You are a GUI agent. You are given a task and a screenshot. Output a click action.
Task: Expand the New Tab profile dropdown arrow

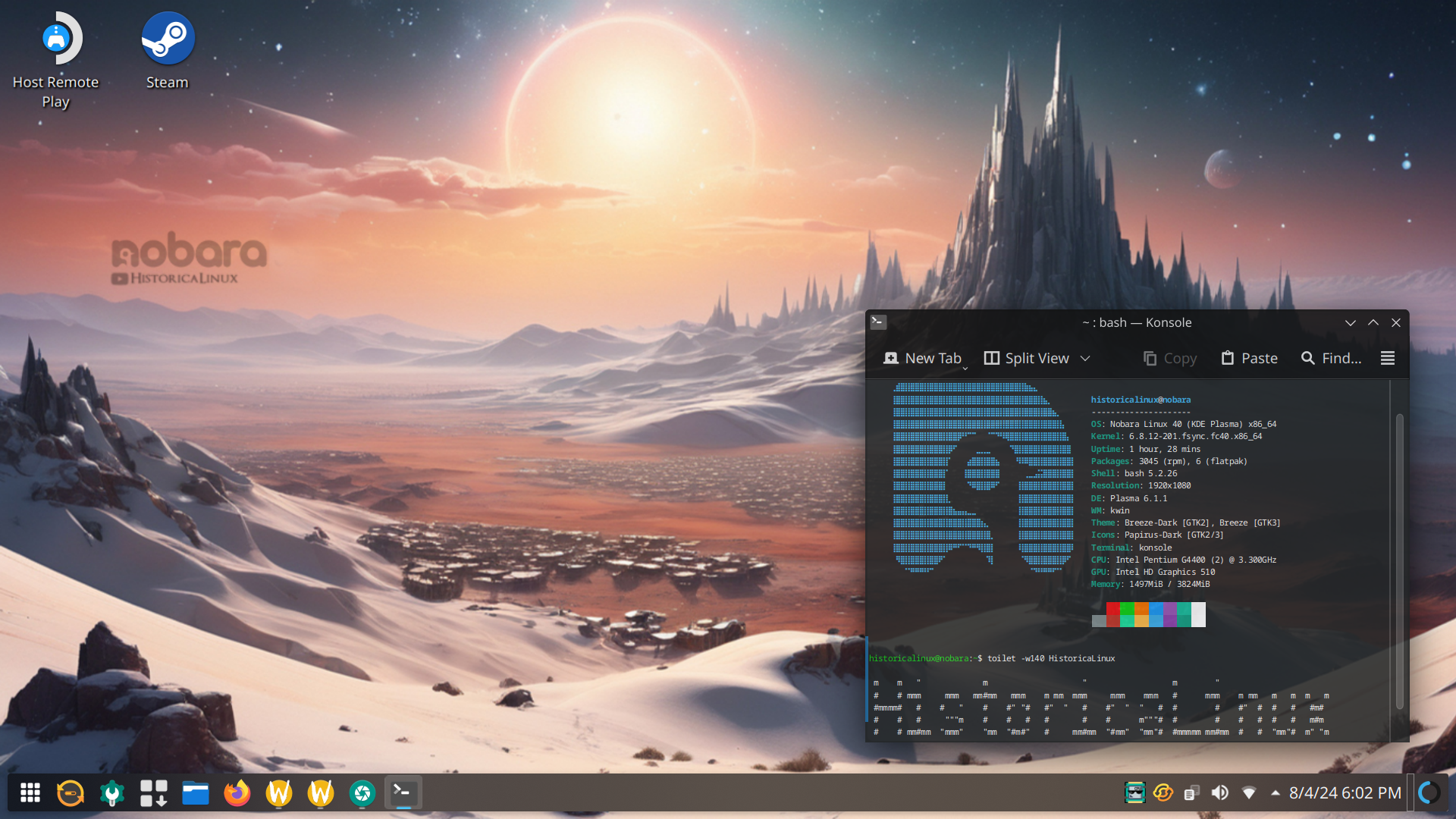[965, 368]
